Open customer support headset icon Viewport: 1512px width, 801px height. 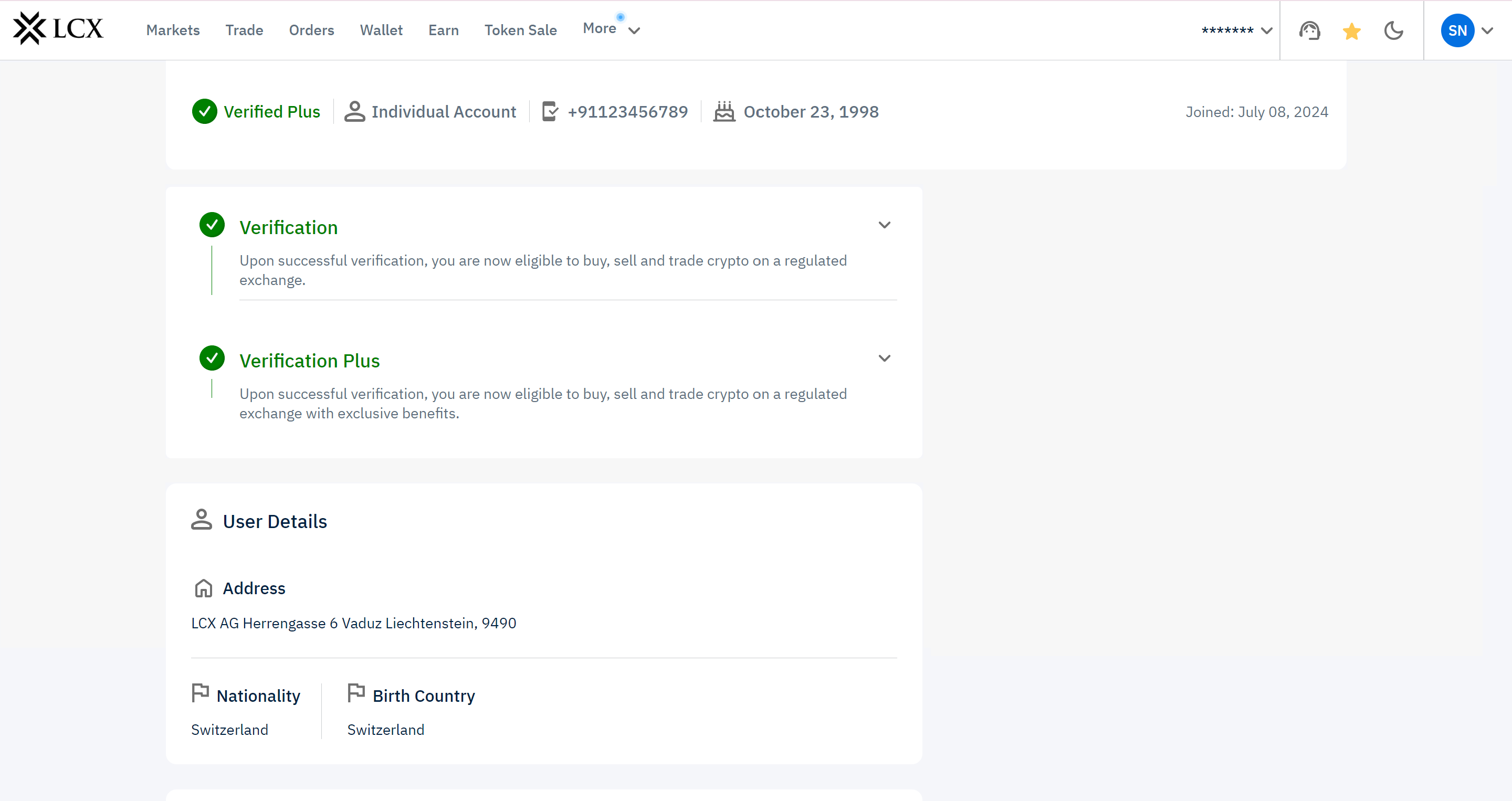[x=1309, y=30]
